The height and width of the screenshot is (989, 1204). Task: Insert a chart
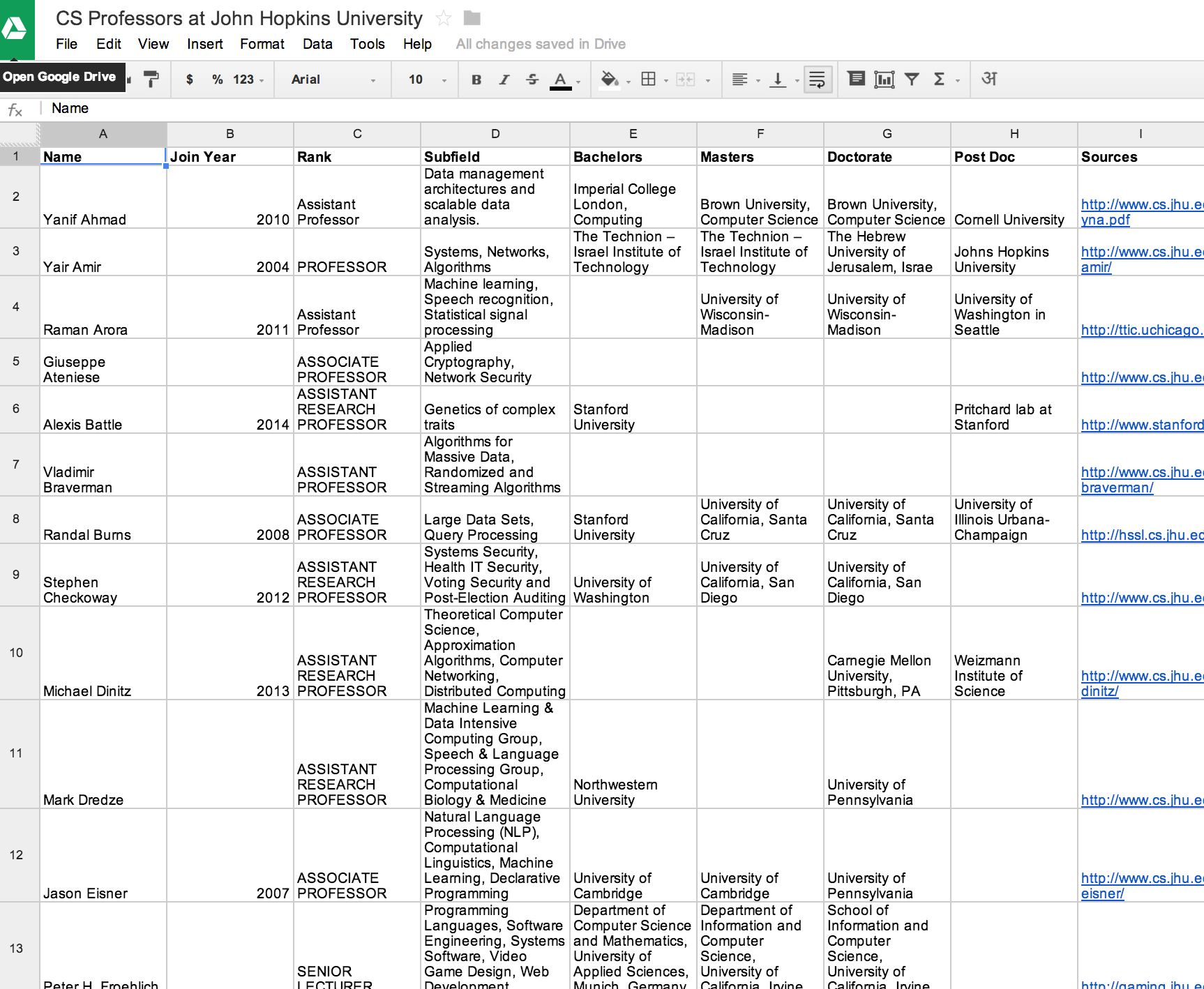pyautogui.click(x=885, y=79)
